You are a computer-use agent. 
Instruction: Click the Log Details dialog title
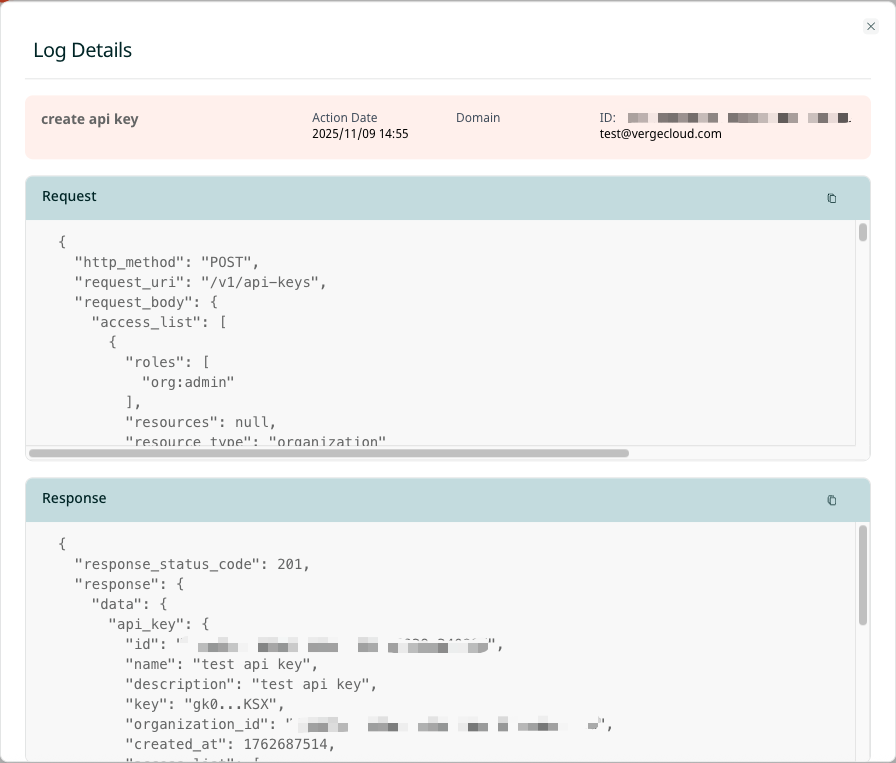(x=83, y=50)
